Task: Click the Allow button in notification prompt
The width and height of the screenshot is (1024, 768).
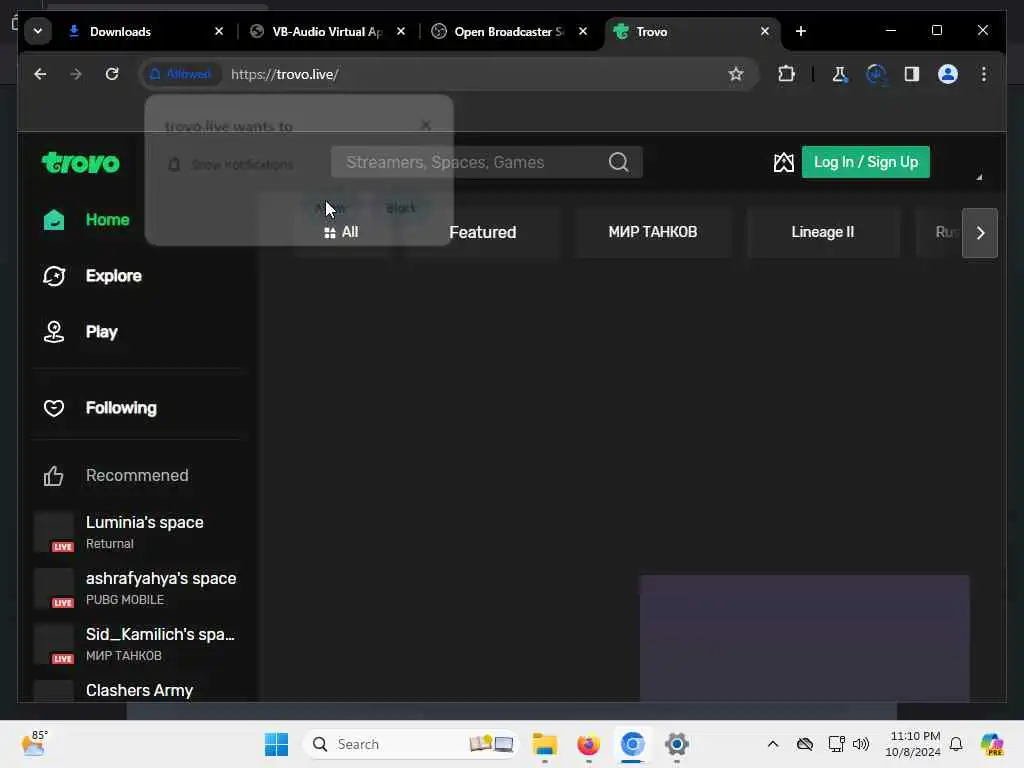Action: point(331,208)
